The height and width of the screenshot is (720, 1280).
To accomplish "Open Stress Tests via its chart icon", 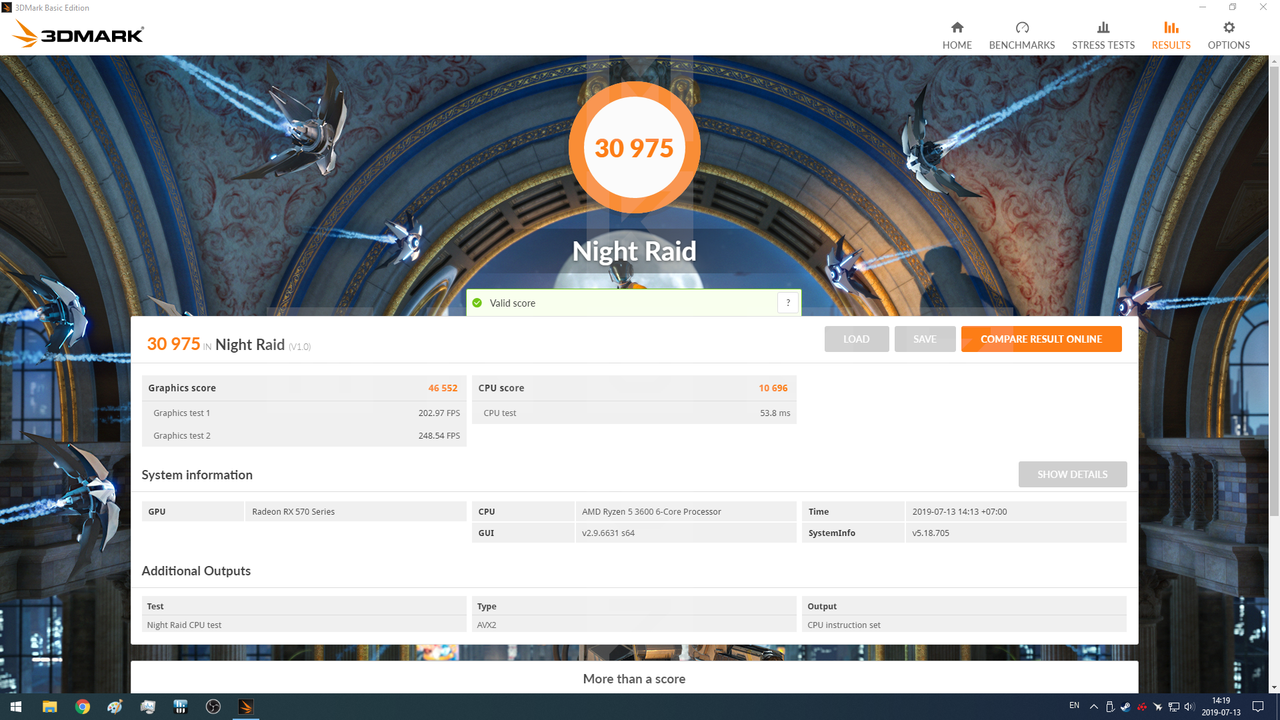I will (x=1103, y=35).
